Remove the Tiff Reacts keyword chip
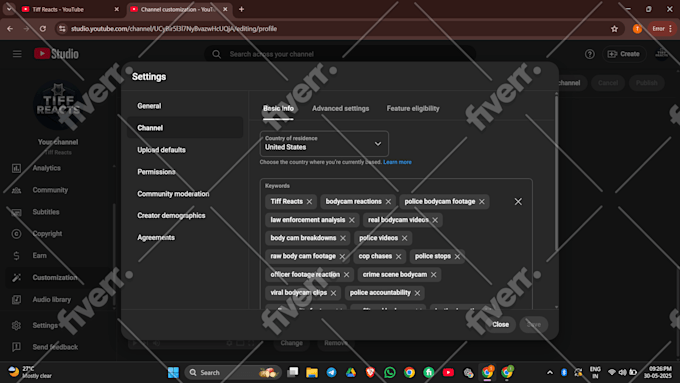Viewport: 680px width, 383px height. coord(309,202)
